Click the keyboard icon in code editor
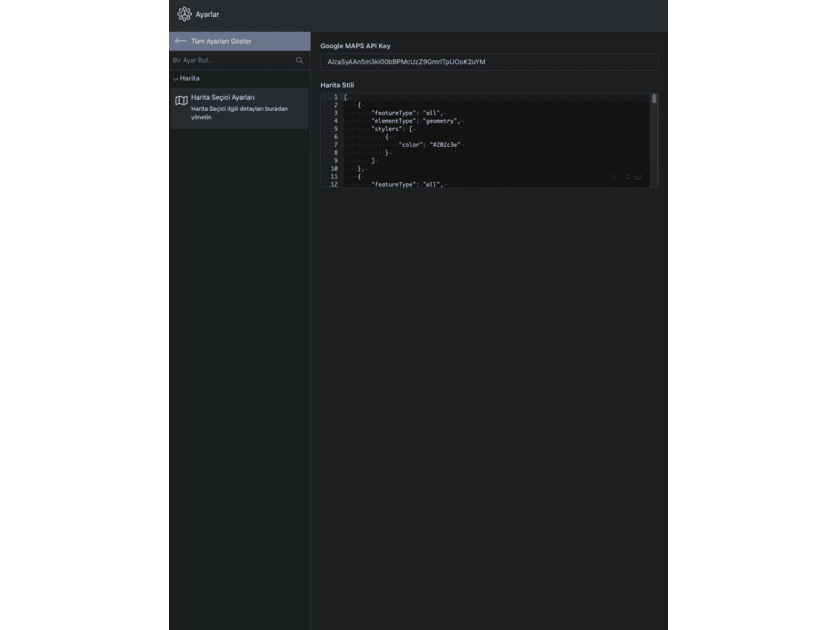838x630 pixels. click(x=638, y=176)
